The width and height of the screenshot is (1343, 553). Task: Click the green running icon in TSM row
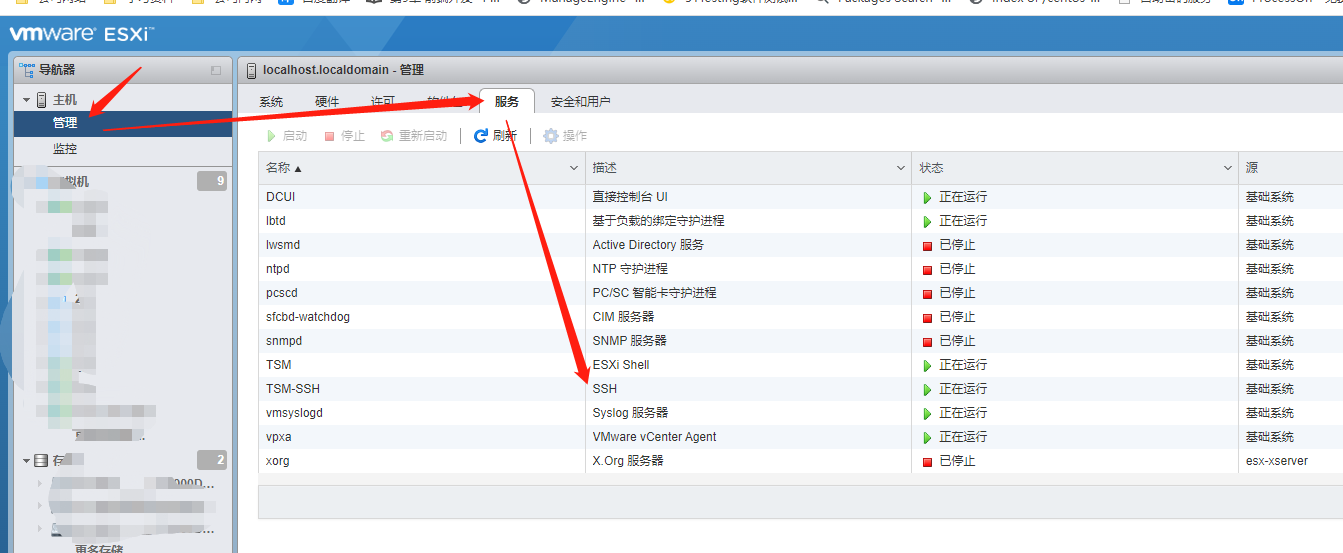tap(927, 366)
